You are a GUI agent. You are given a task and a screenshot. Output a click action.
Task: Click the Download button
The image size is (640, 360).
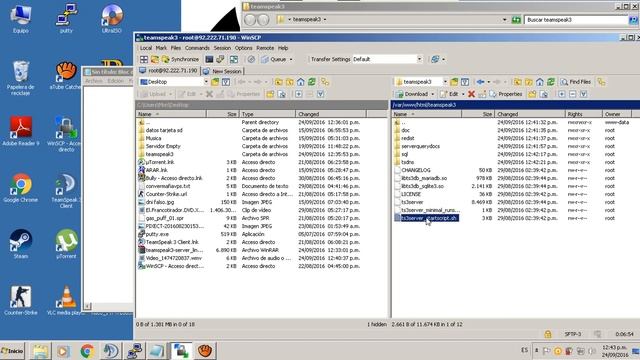(411, 94)
